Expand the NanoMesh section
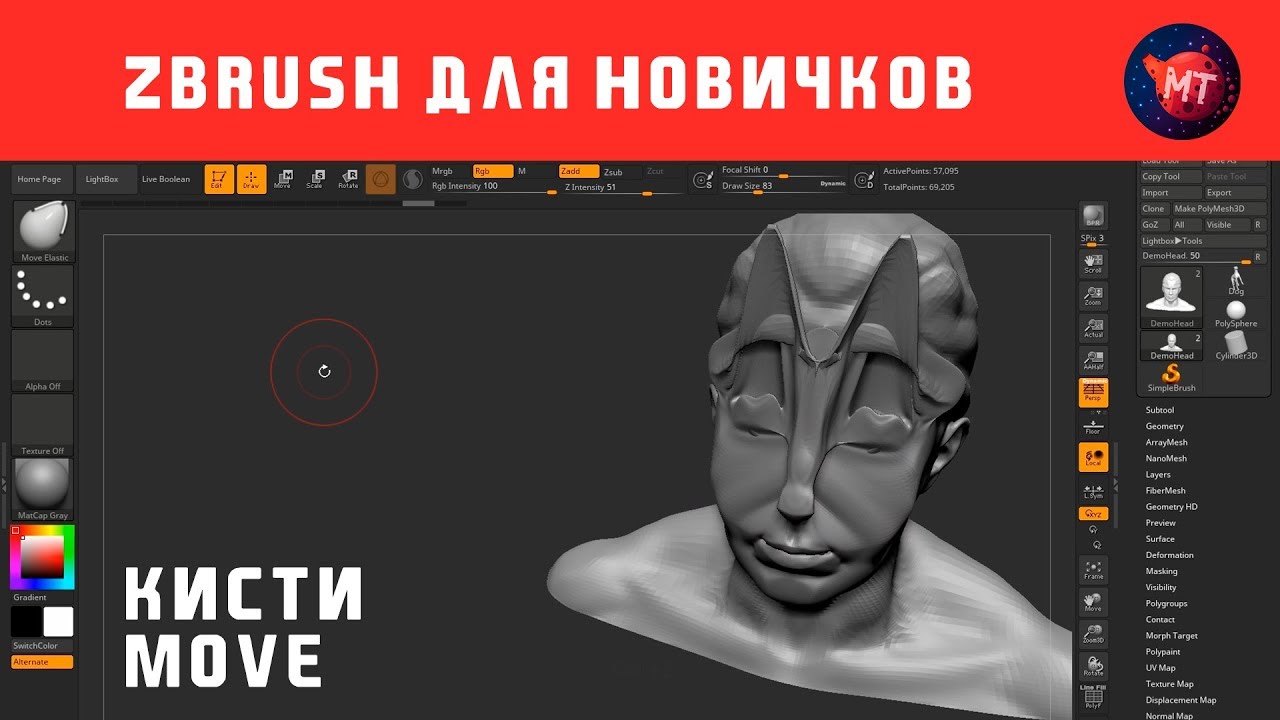The height and width of the screenshot is (720, 1280). pos(1166,458)
